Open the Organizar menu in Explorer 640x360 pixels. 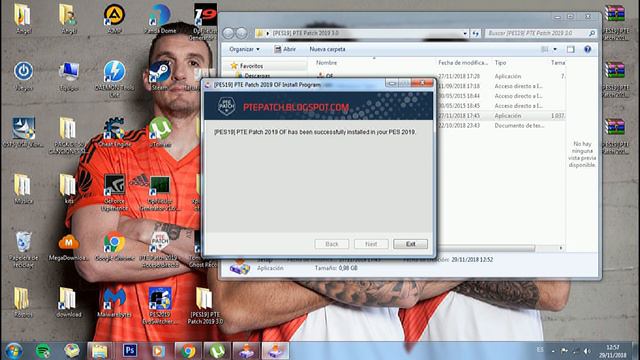244,49
